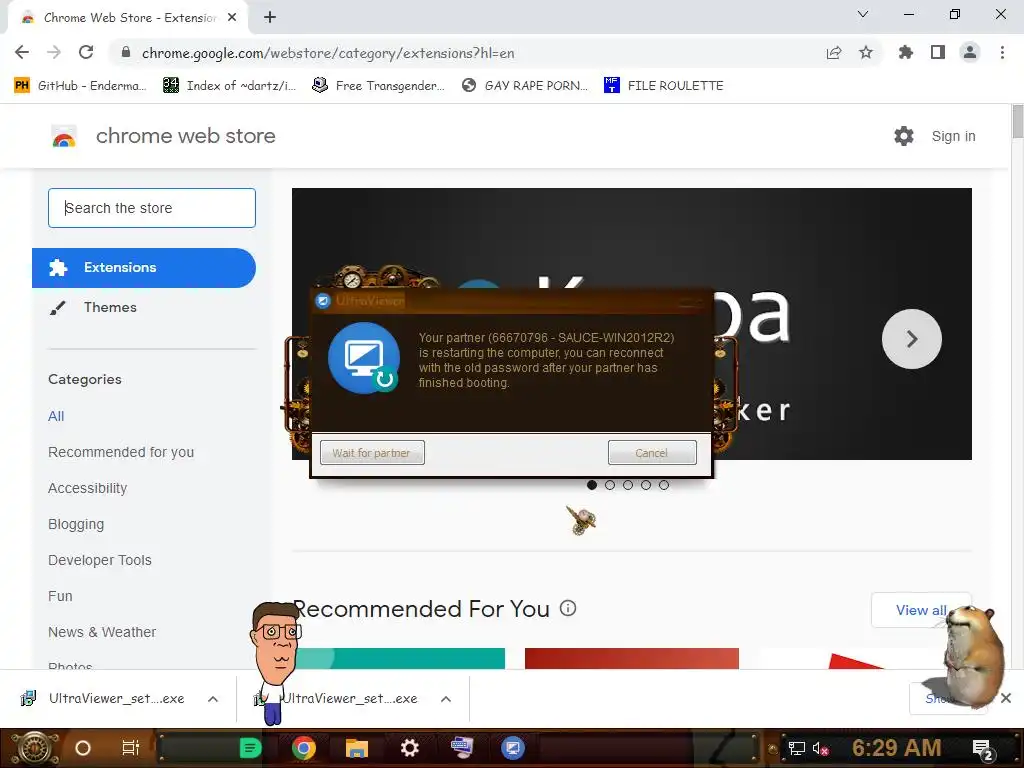The width and height of the screenshot is (1024, 768).
Task: Close the Chrome Web Store tab
Action: point(231,18)
